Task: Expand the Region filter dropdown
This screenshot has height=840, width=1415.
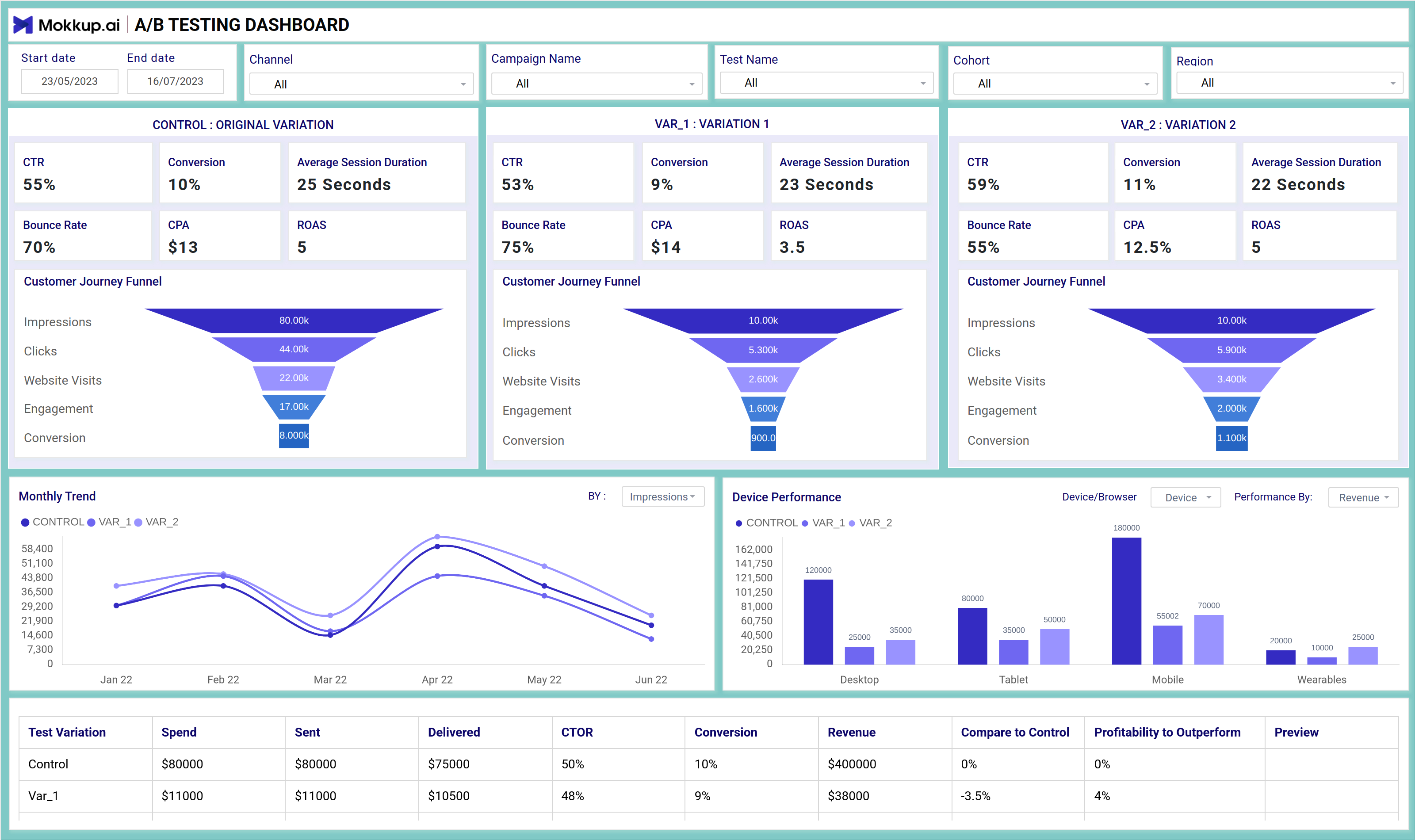Action: 1289,83
